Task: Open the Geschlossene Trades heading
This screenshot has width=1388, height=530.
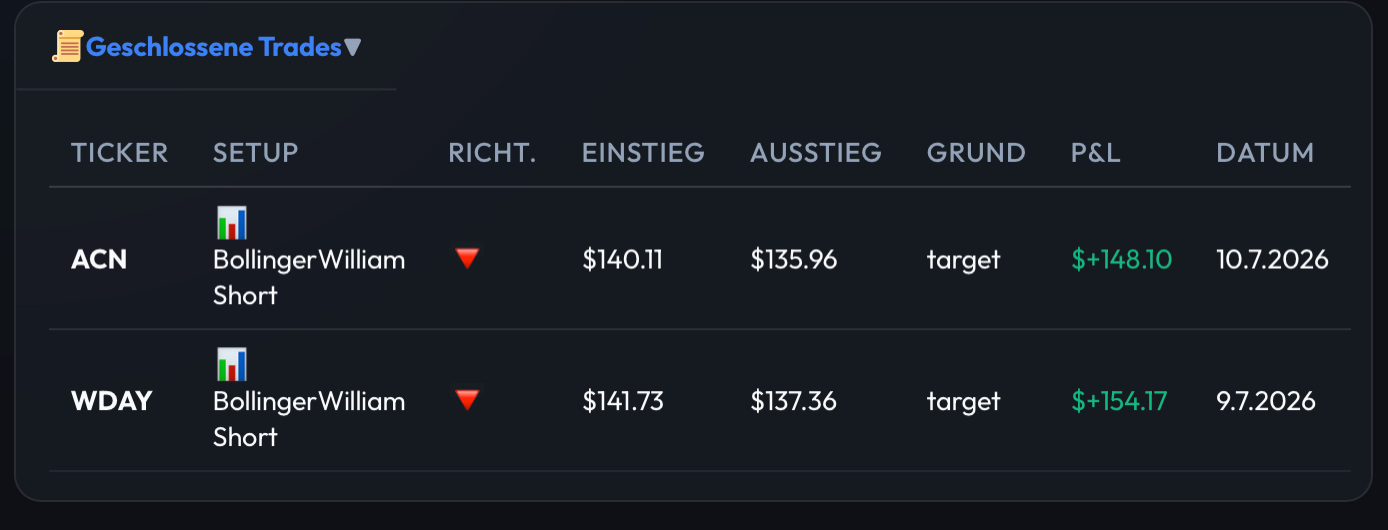Action: tap(214, 47)
